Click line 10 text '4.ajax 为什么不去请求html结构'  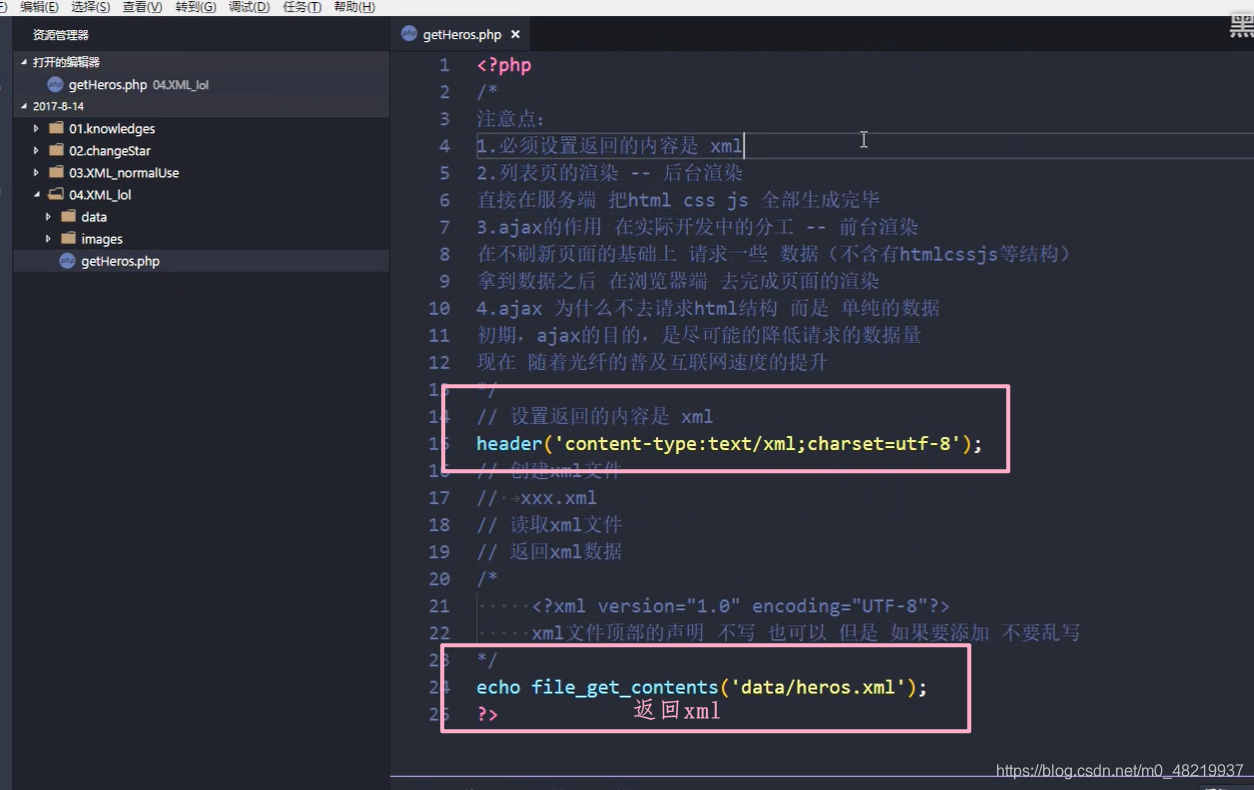tap(627, 308)
